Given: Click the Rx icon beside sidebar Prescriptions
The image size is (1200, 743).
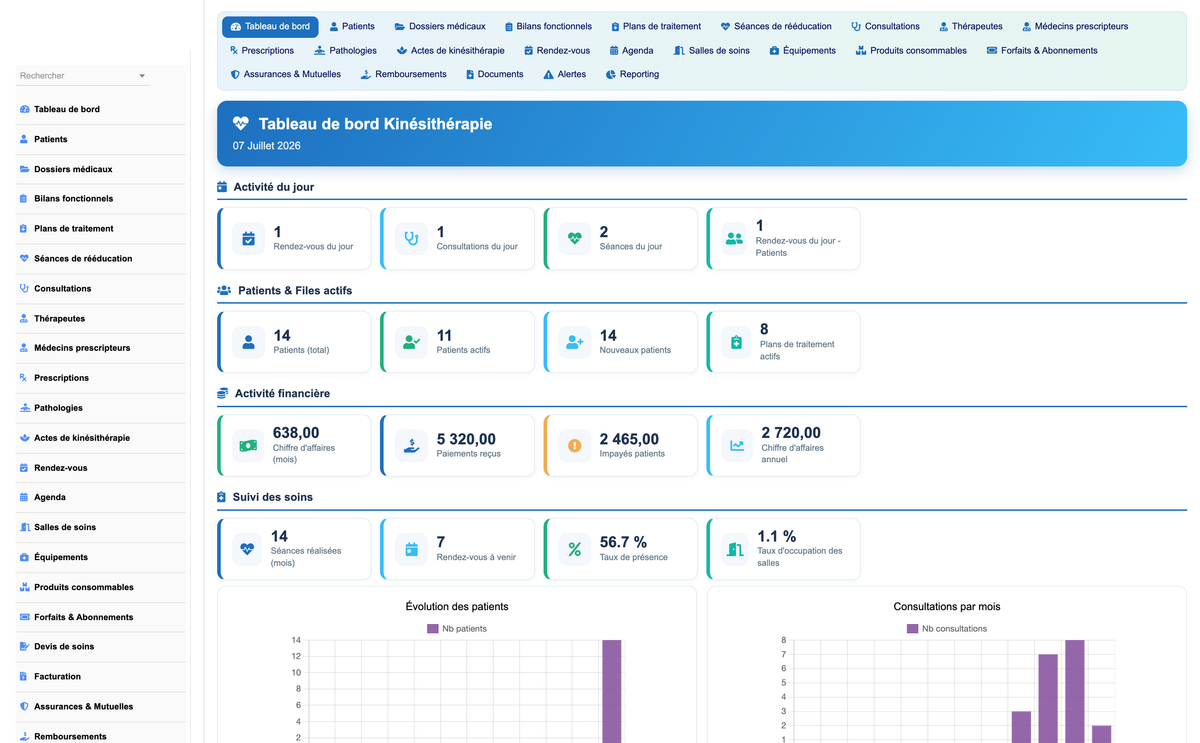Looking at the screenshot, I should [24, 378].
